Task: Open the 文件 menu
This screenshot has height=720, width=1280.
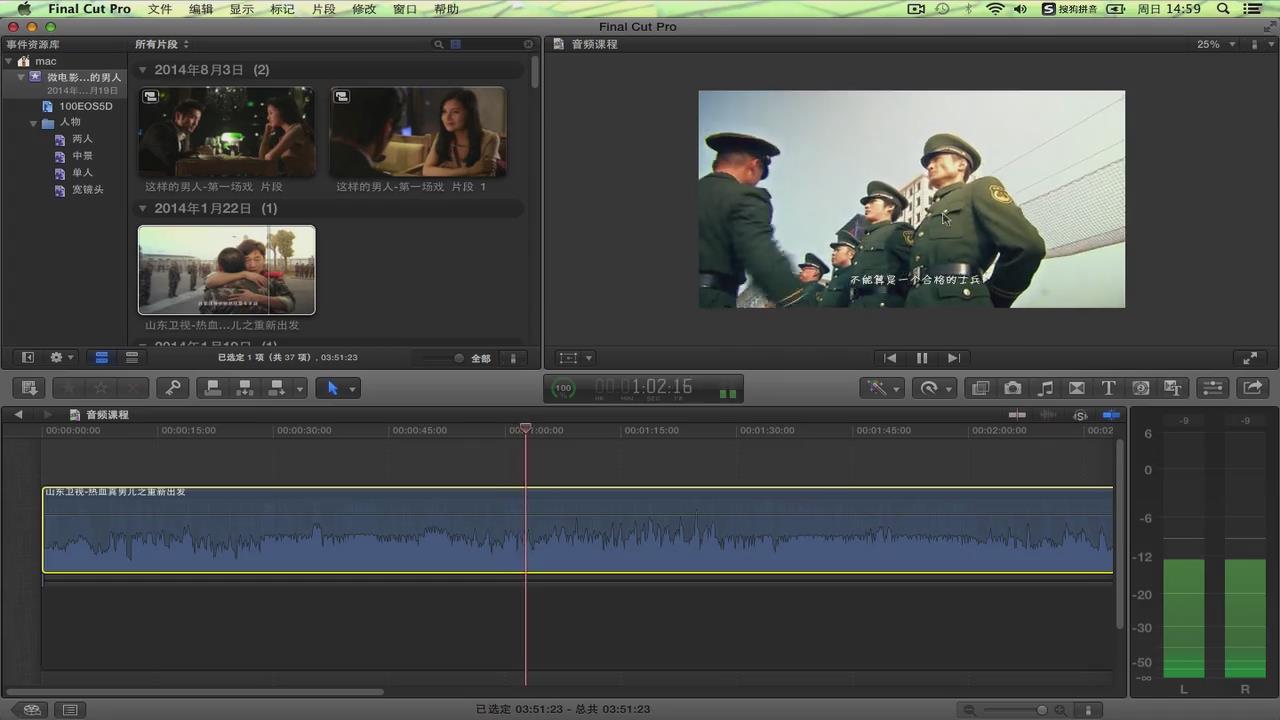Action: [160, 9]
